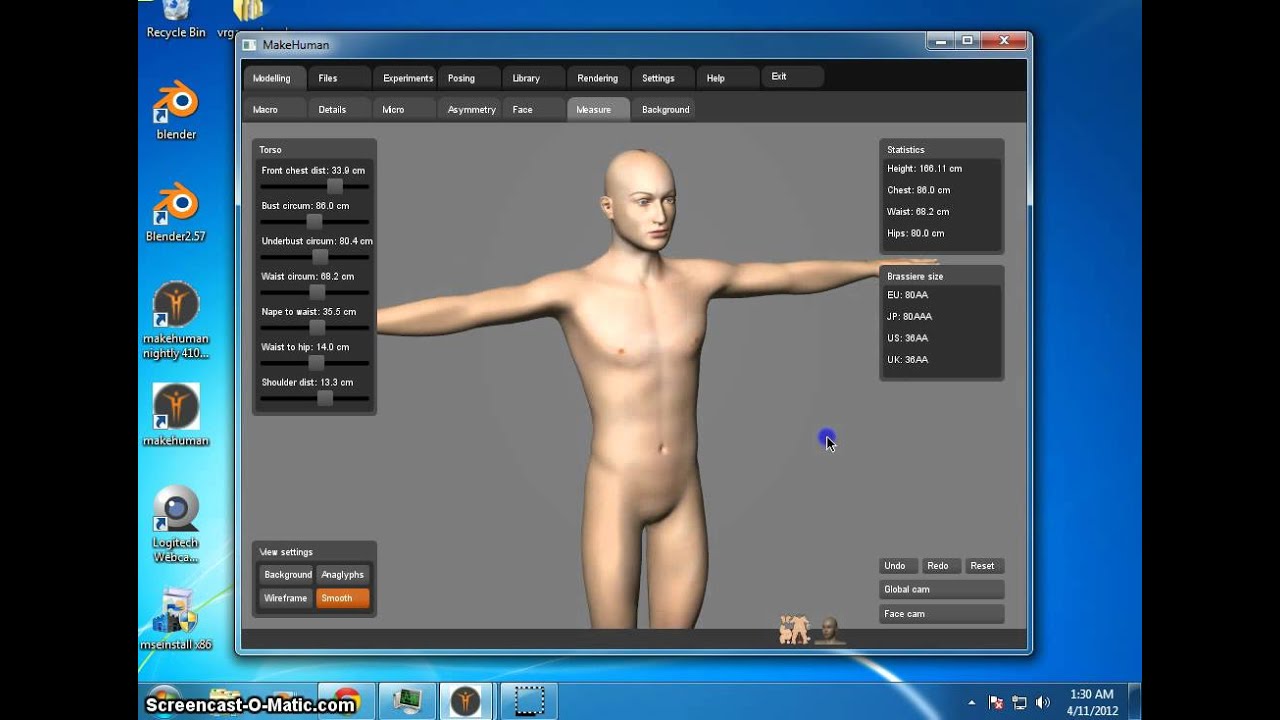This screenshot has width=1280, height=720.
Task: Open the Logitech Webcam shortcut
Action: [176, 524]
